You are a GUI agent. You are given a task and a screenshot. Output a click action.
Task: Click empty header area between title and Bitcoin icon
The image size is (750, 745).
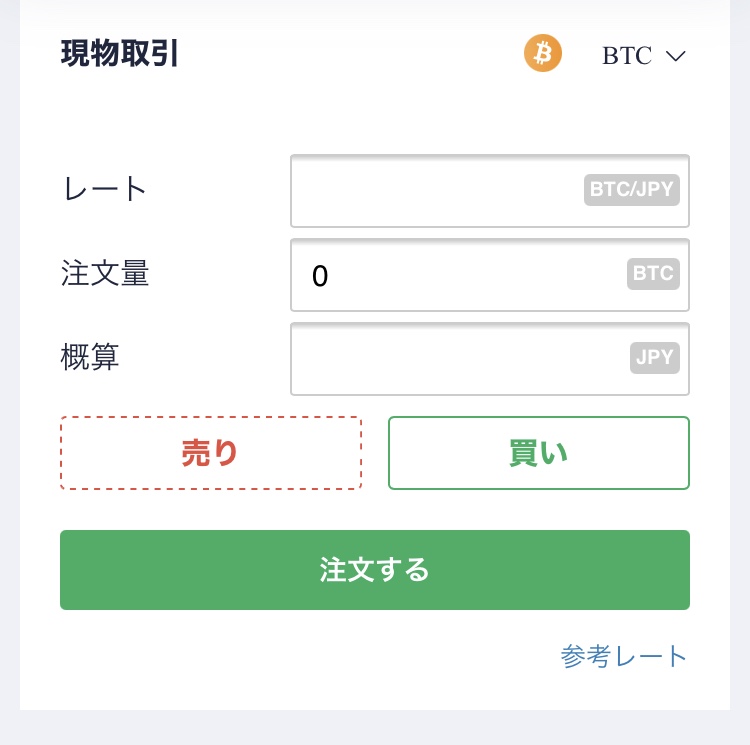click(350, 53)
